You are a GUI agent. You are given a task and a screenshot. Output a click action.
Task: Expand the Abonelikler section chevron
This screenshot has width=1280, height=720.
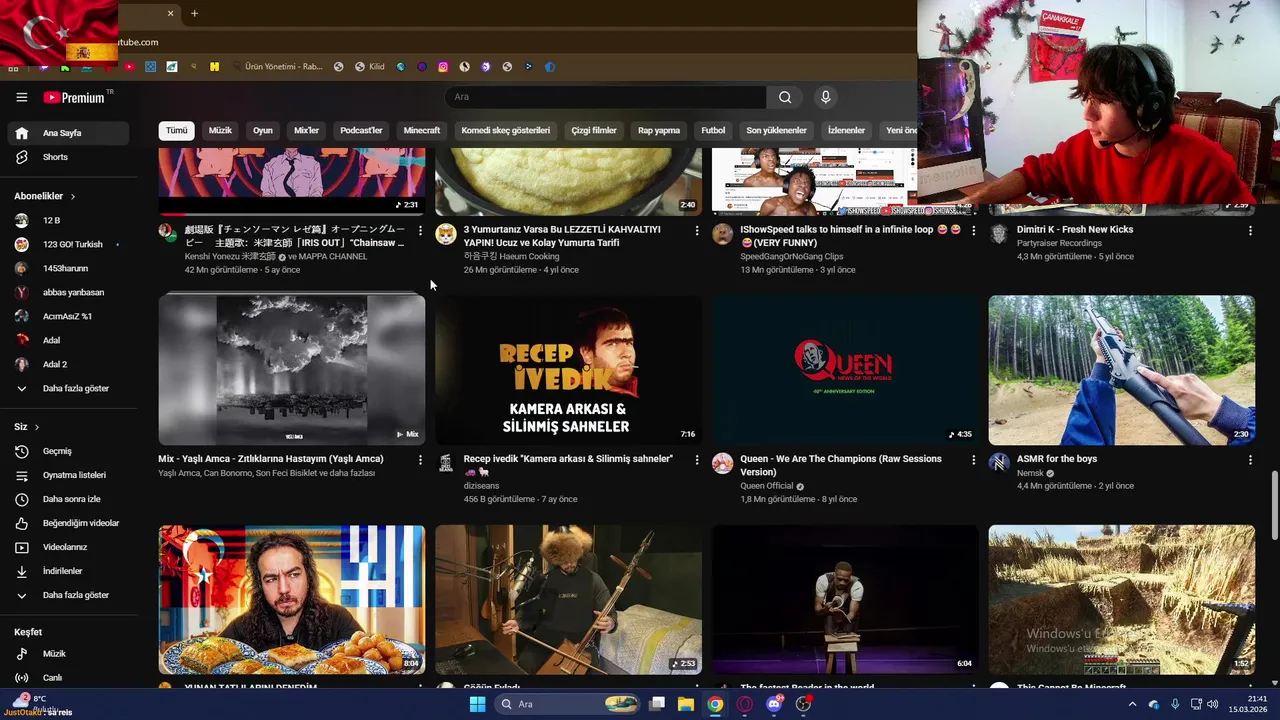pyautogui.click(x=73, y=196)
